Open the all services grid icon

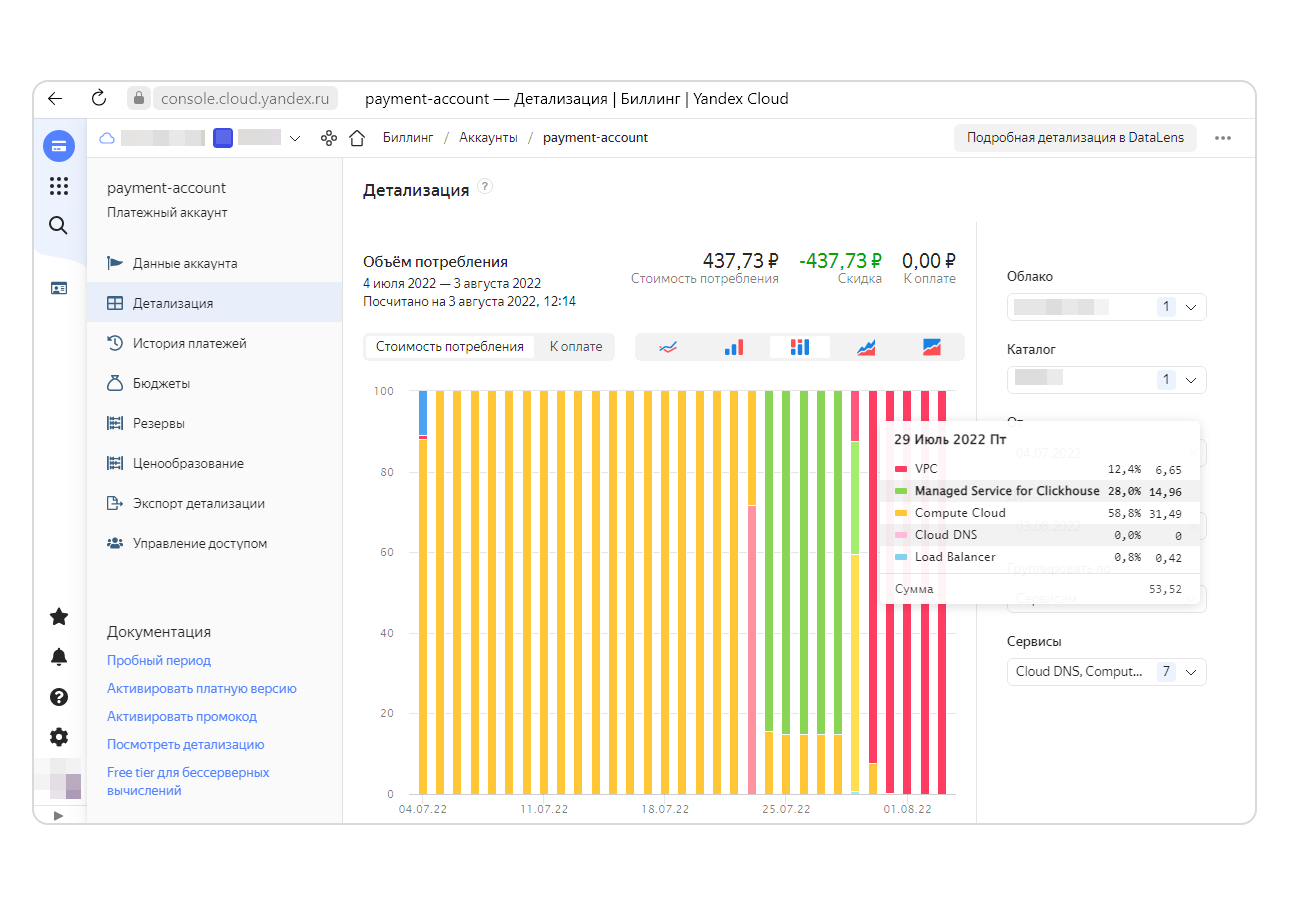[59, 186]
